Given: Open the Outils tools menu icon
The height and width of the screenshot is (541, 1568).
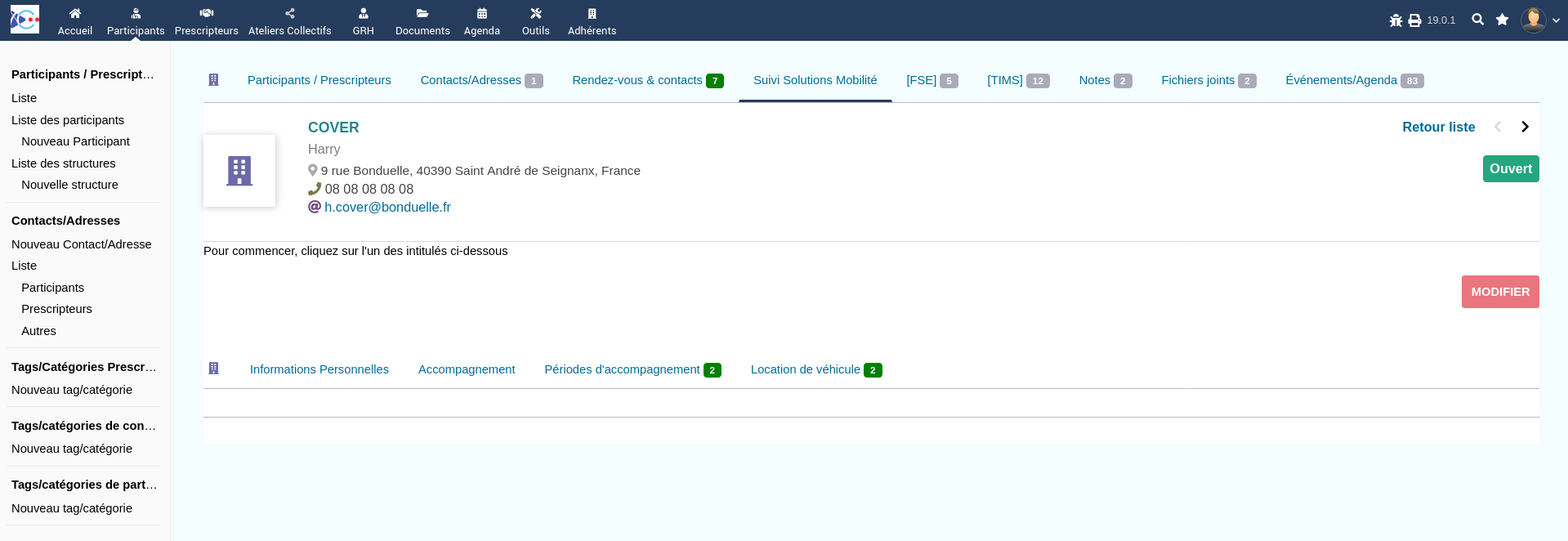Looking at the screenshot, I should coord(536,13).
